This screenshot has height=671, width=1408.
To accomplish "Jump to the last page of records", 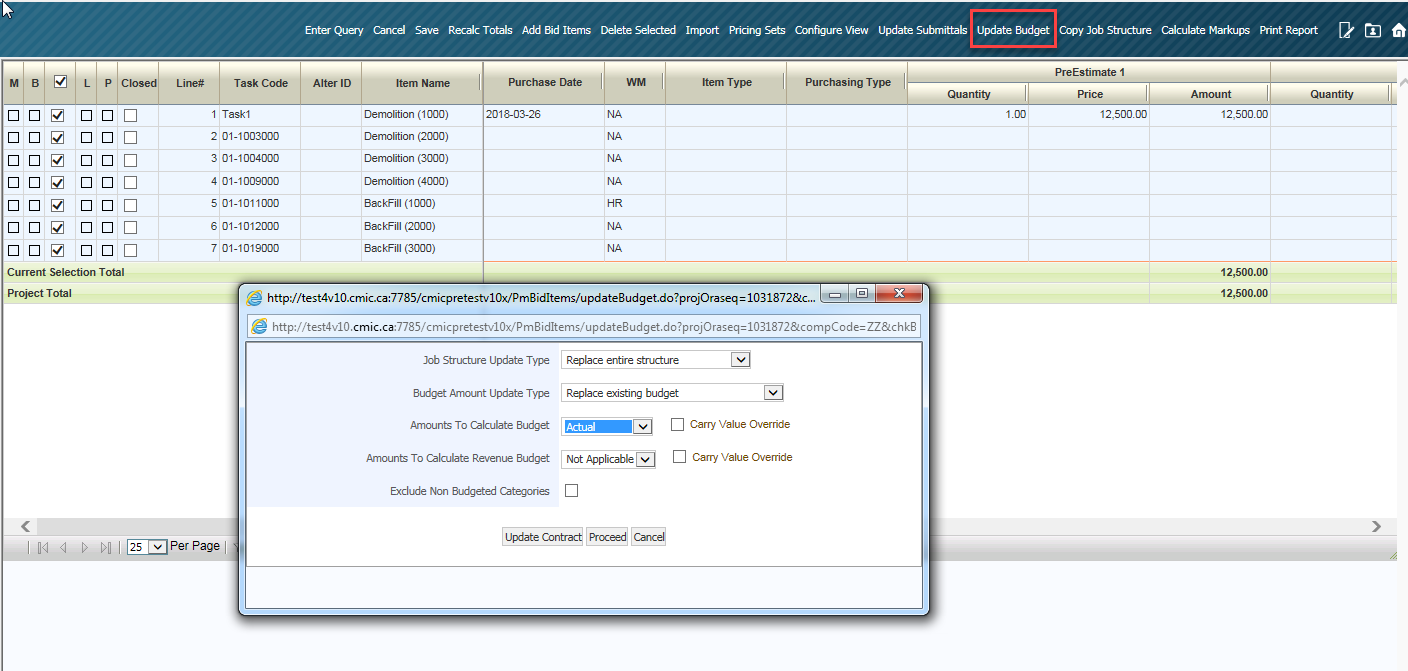I will pyautogui.click(x=105, y=547).
